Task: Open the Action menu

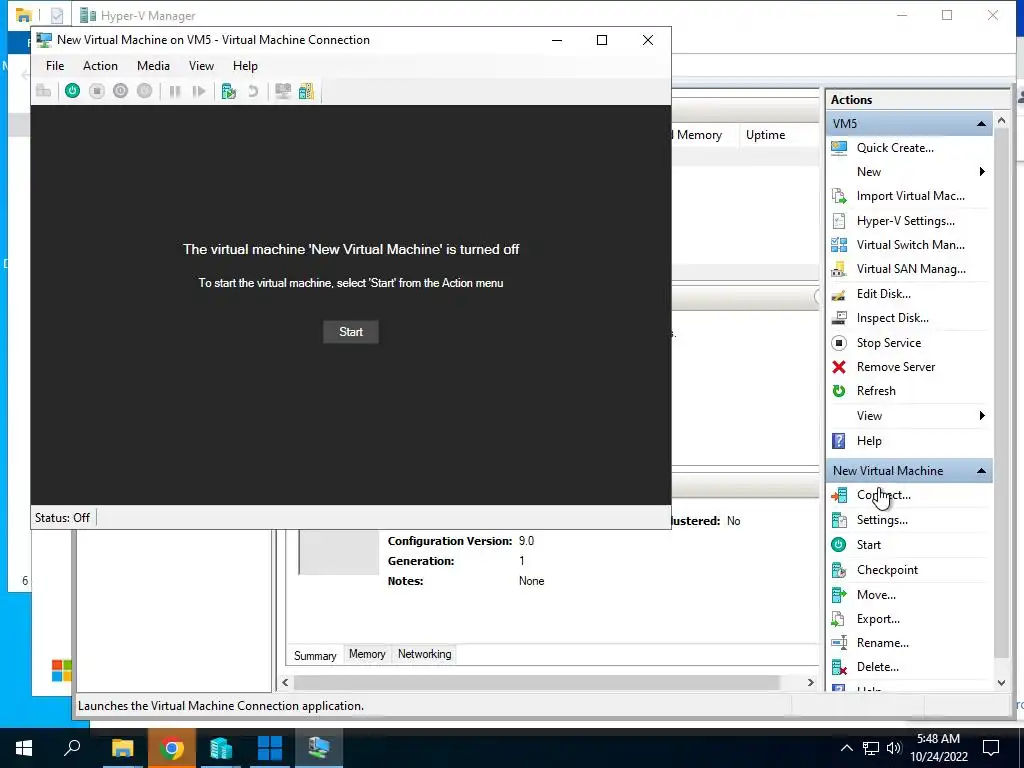Action: pos(100,66)
